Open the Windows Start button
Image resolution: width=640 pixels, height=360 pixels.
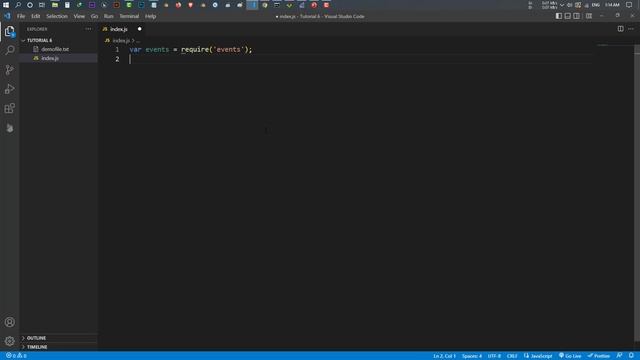(6, 5)
